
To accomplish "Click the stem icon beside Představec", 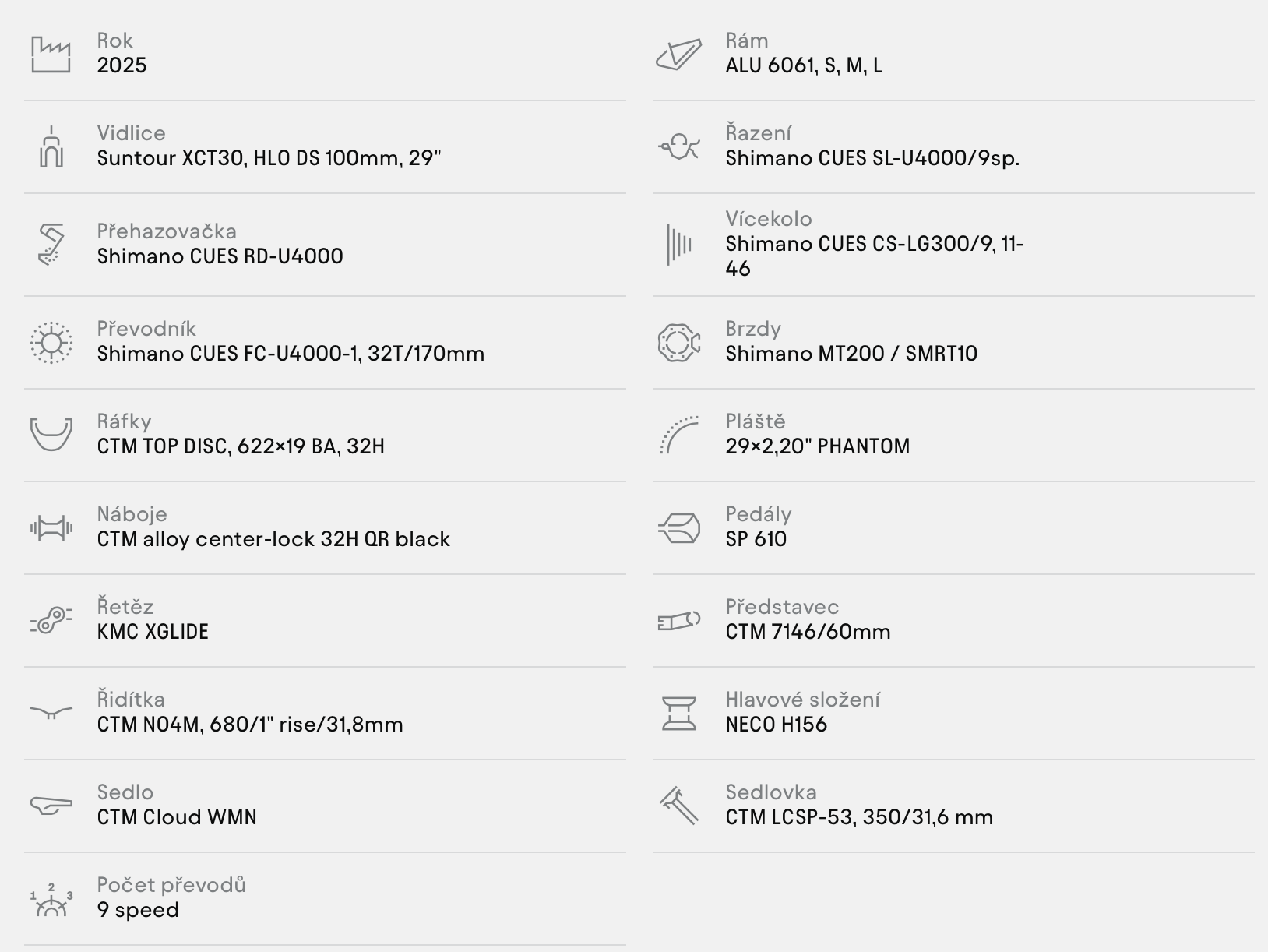I will (x=679, y=621).
